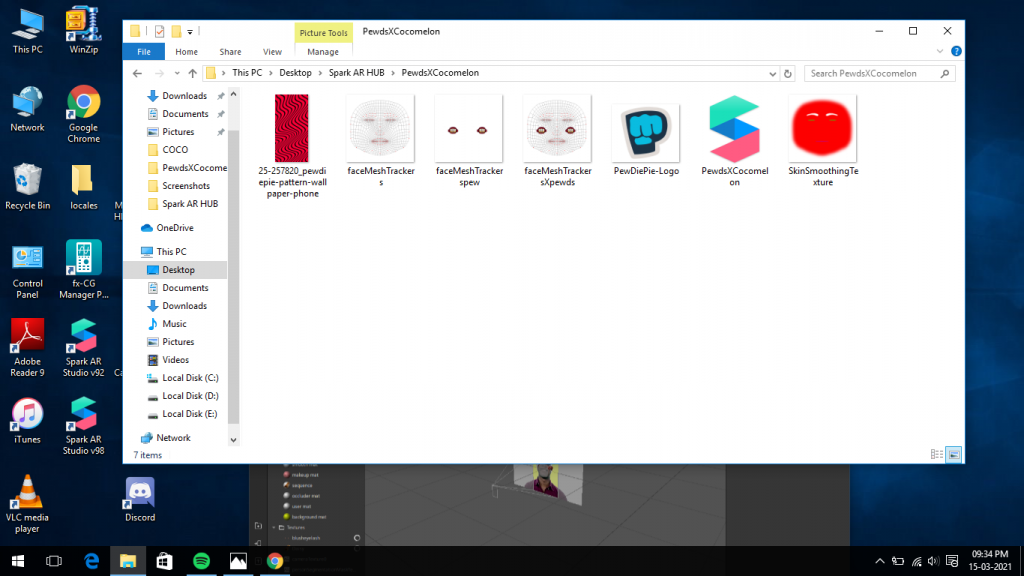Viewport: 1024px width, 576px height.
Task: Select Music under This PC
Action: [168, 324]
